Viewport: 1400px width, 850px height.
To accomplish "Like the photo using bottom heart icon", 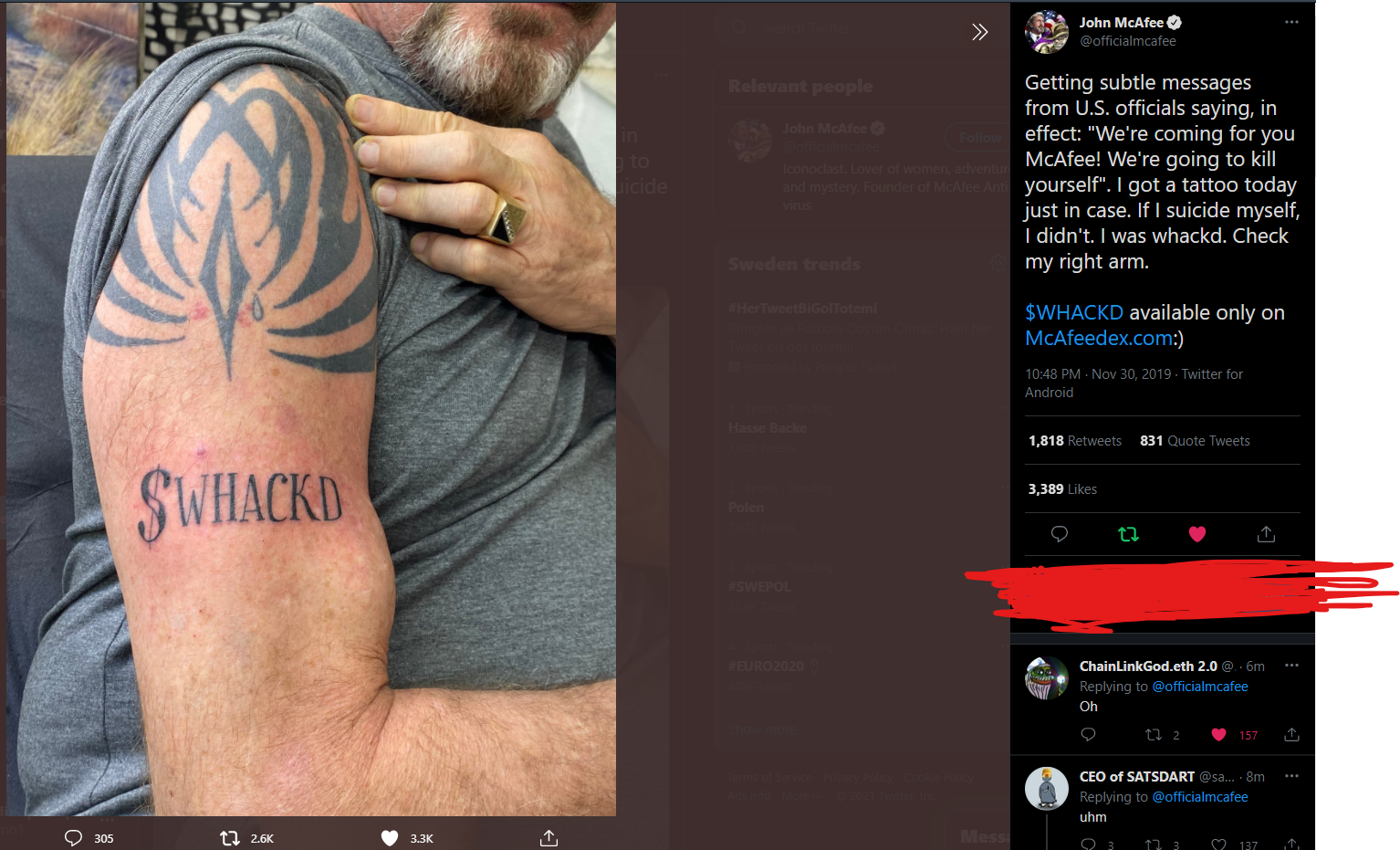I will pos(390,838).
